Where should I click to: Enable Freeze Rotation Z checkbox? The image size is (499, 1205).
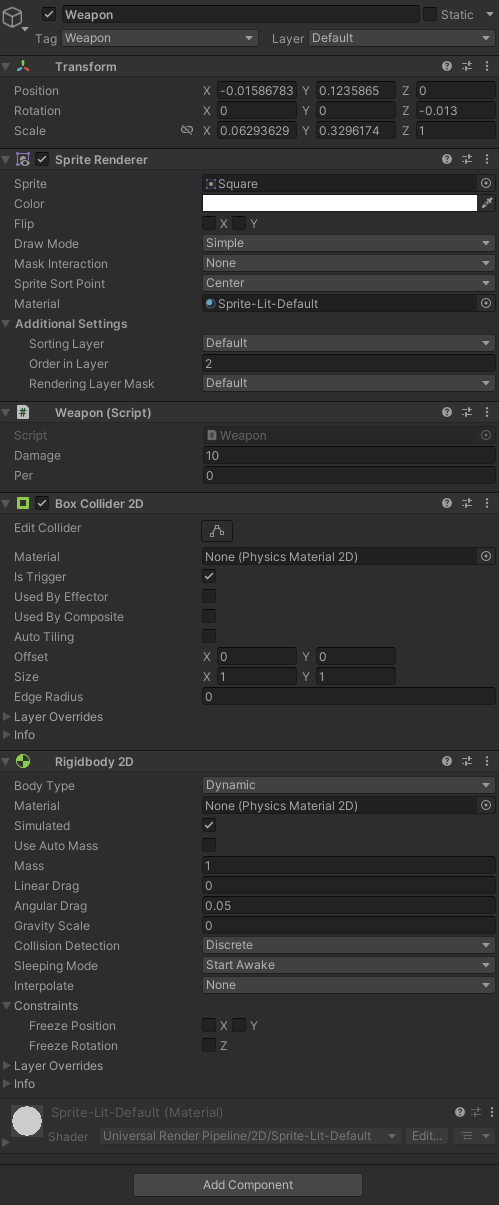tap(209, 1045)
